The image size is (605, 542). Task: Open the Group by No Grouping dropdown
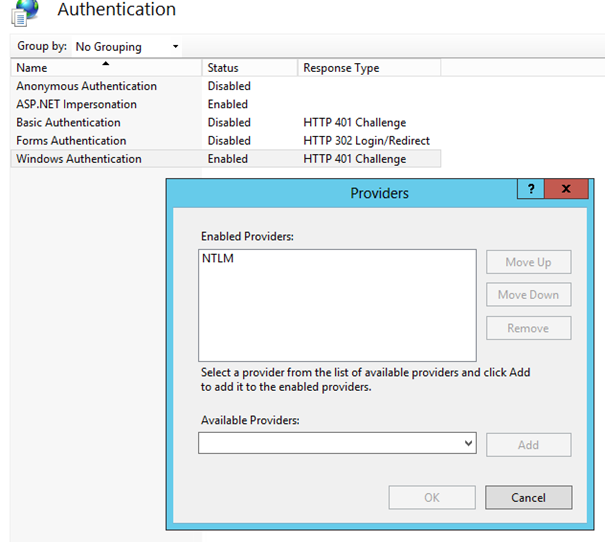pos(127,47)
